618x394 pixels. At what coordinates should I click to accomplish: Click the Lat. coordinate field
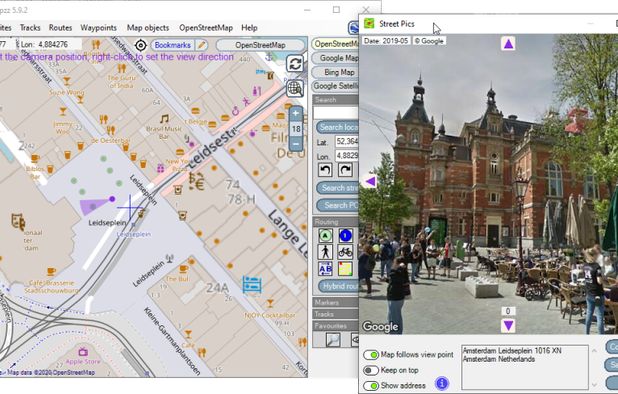tap(347, 141)
